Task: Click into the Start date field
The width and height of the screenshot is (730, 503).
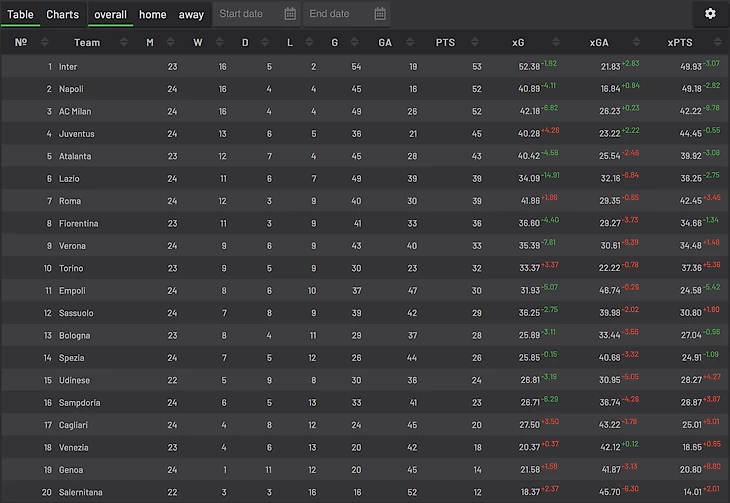Action: click(245, 14)
